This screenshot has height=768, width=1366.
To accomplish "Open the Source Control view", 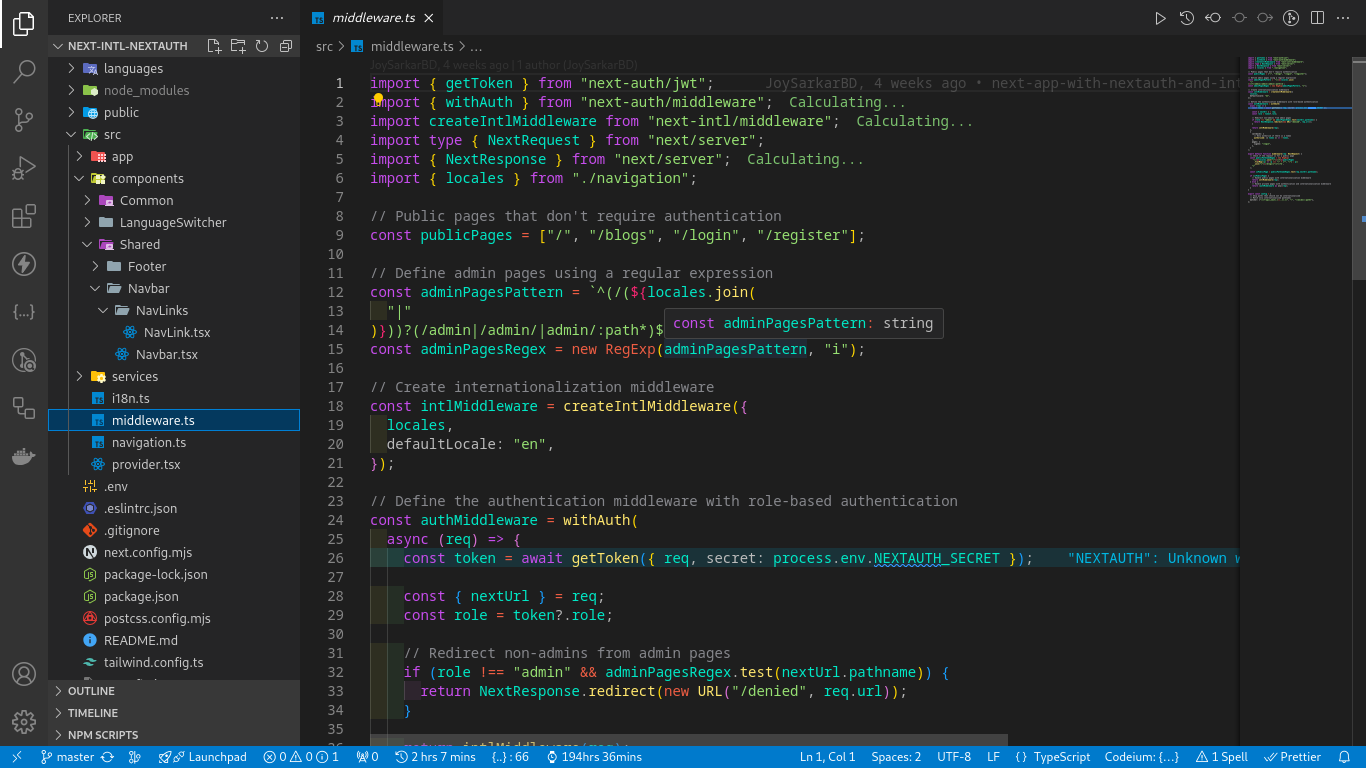I will [24, 120].
